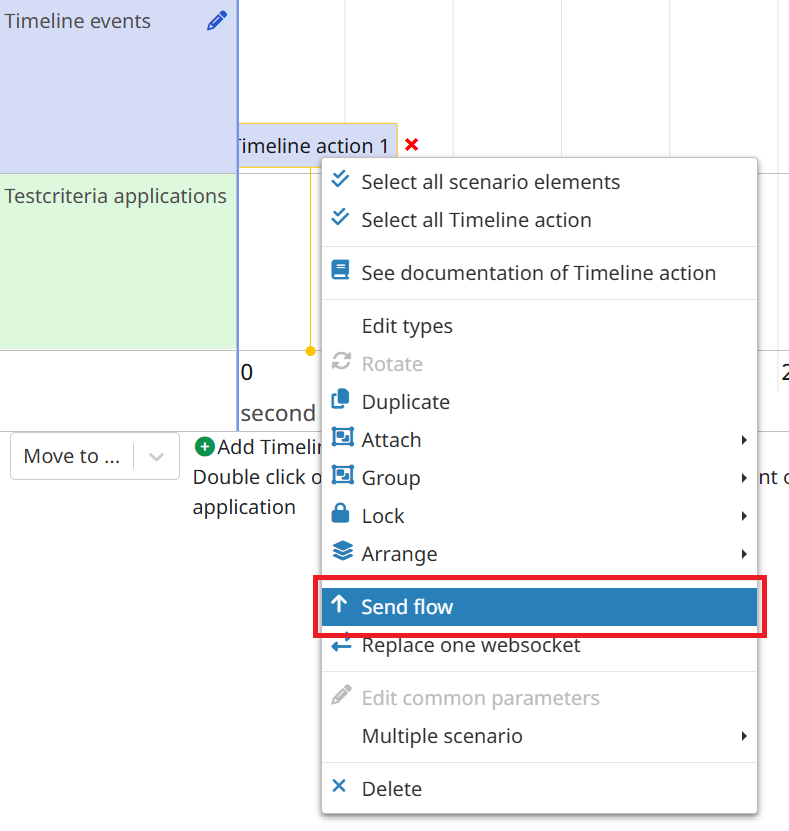Expand the Group submenu arrow
The image size is (789, 831).
(x=744, y=478)
